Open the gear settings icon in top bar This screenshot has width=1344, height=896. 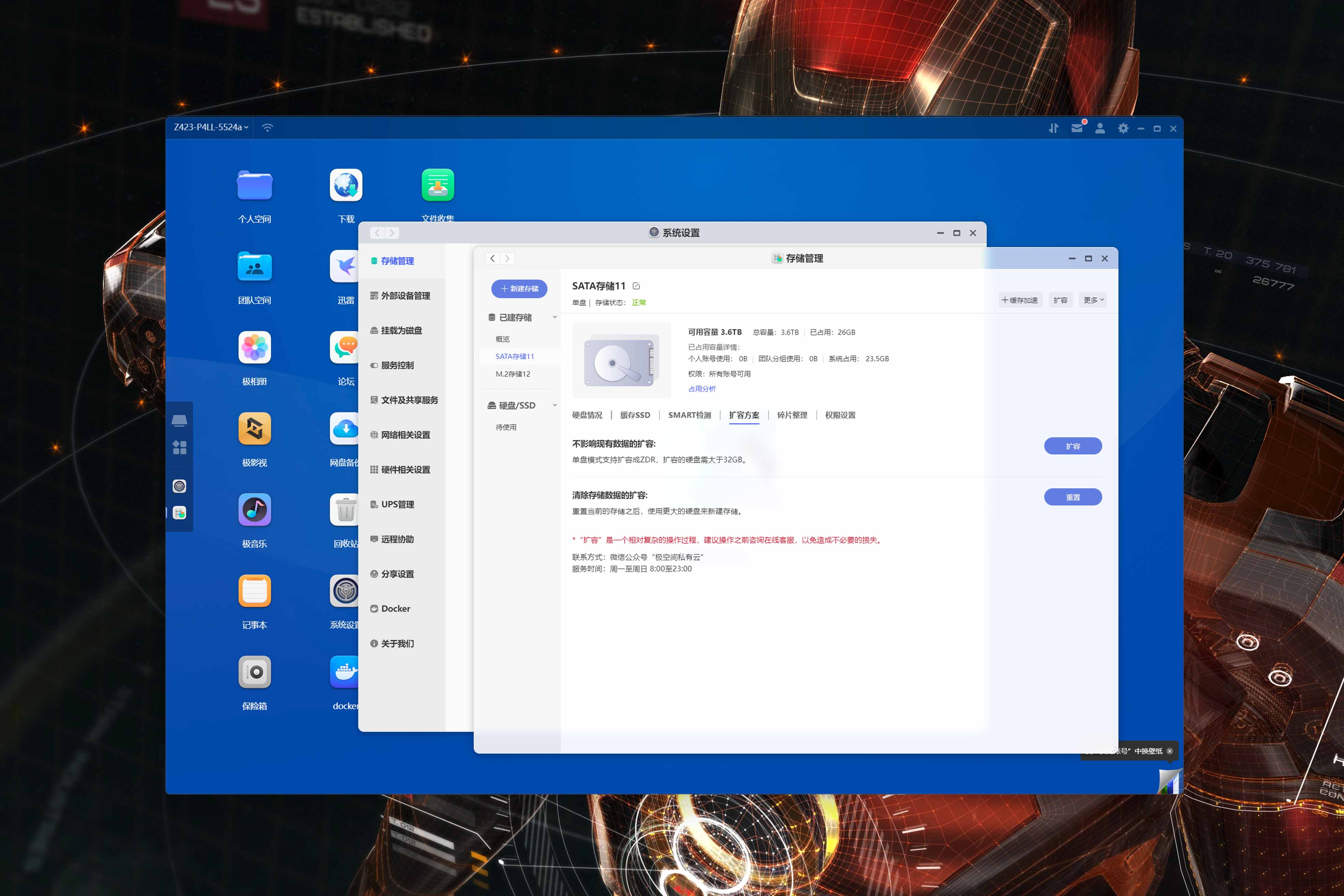pyautogui.click(x=1123, y=128)
